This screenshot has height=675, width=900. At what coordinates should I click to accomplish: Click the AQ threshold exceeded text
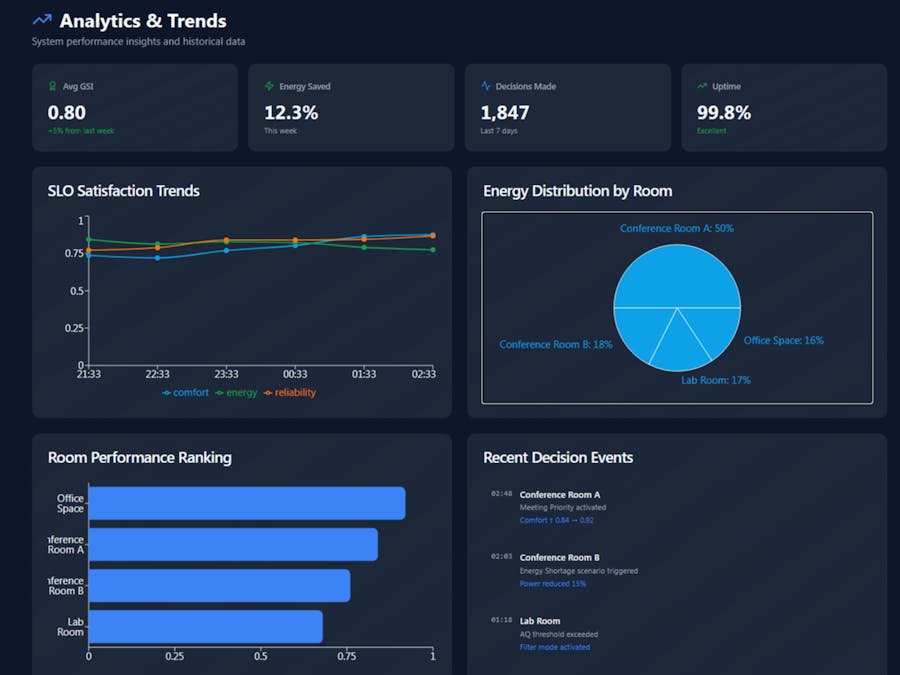558,634
